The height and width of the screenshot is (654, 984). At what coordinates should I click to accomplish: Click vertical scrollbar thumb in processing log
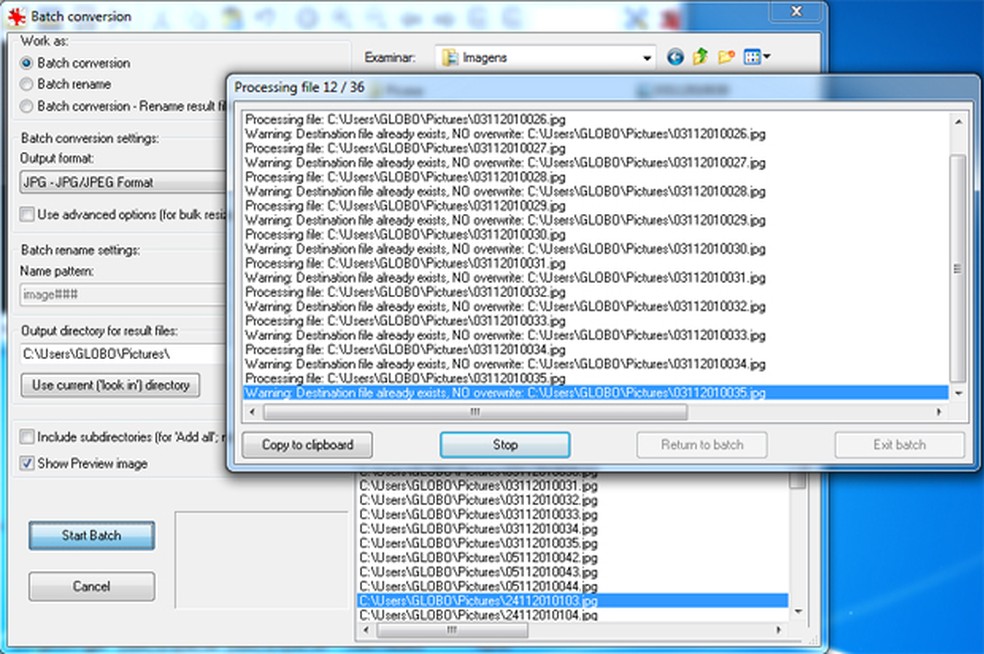click(x=958, y=268)
